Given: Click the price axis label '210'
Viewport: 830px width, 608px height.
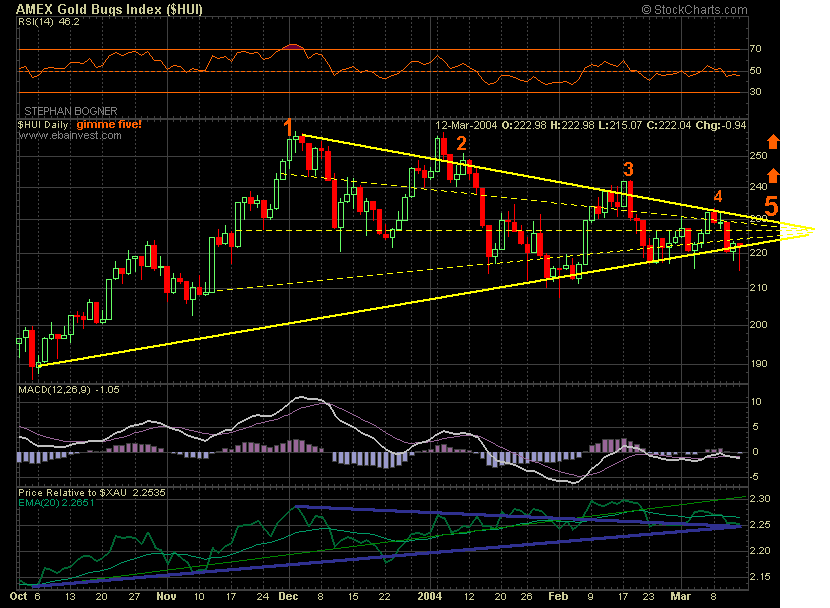Looking at the screenshot, I should [x=759, y=288].
